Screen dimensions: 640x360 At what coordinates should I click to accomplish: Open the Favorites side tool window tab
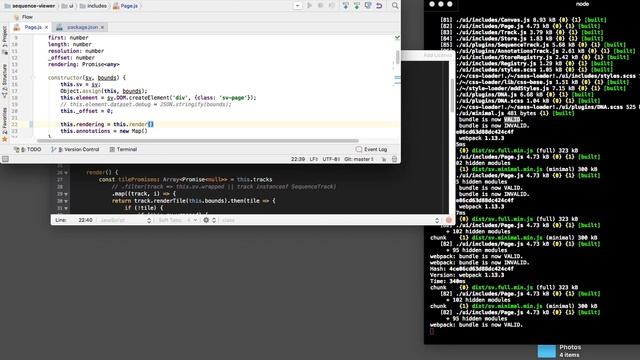coord(5,124)
